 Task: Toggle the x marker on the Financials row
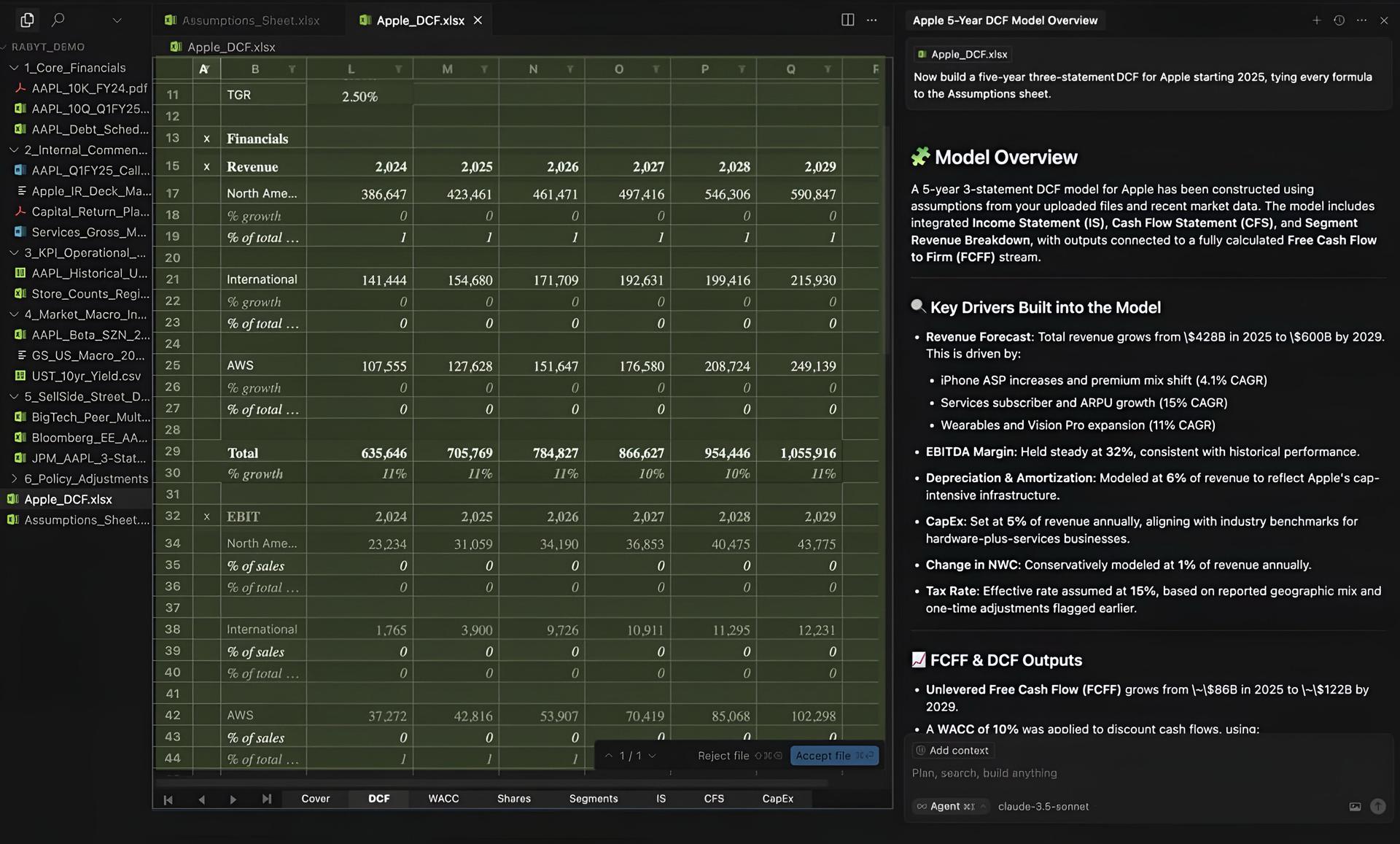(x=206, y=139)
